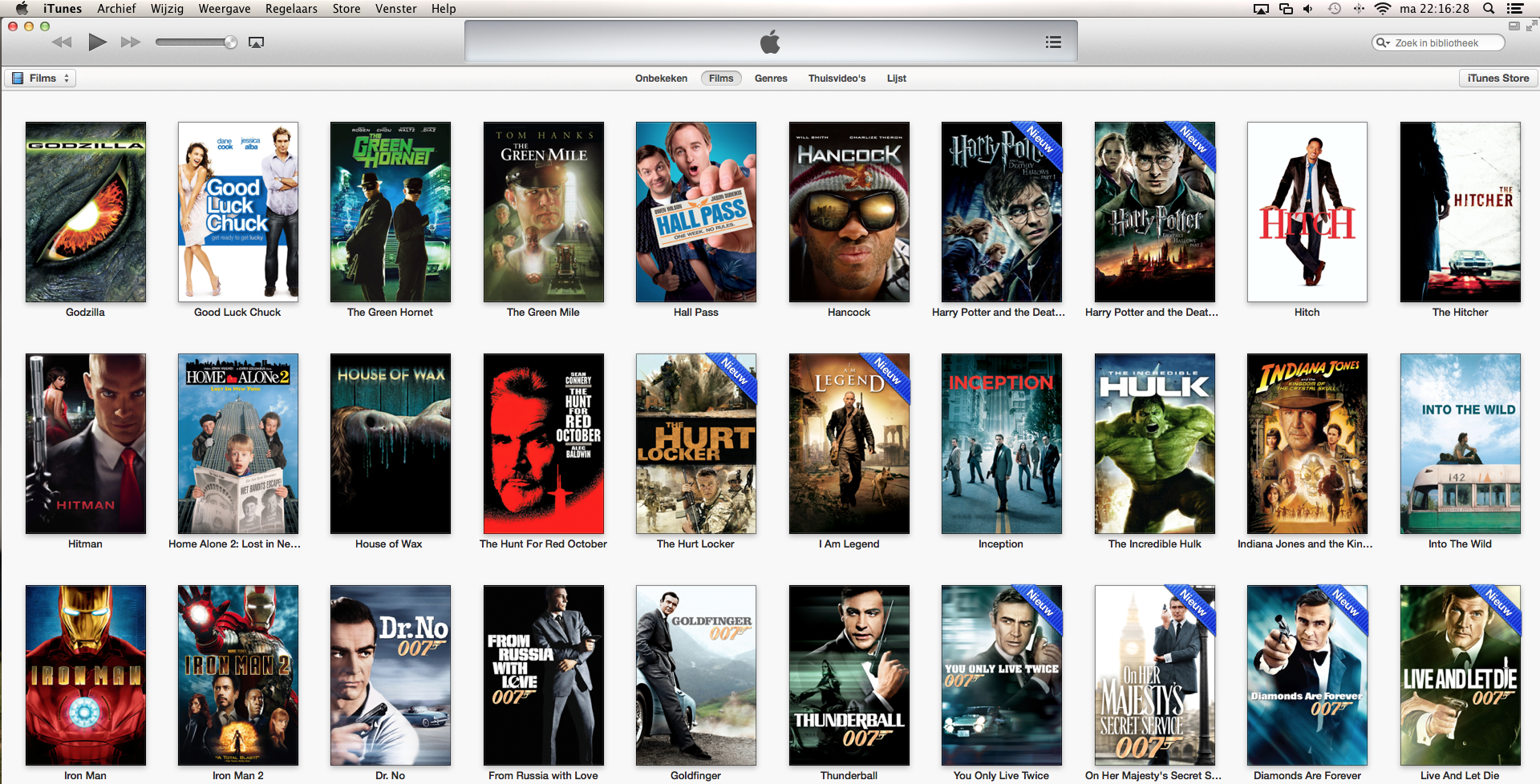
Task: Click the Wi-Fi status icon
Action: [x=1382, y=9]
